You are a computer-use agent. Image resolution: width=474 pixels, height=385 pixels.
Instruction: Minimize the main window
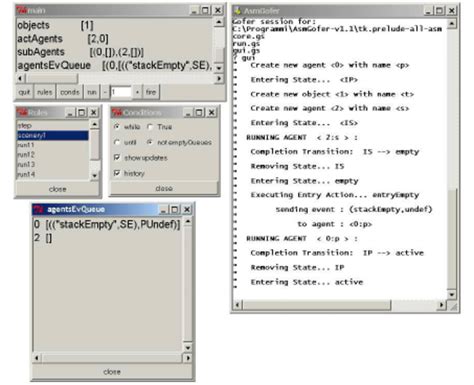(x=194, y=10)
